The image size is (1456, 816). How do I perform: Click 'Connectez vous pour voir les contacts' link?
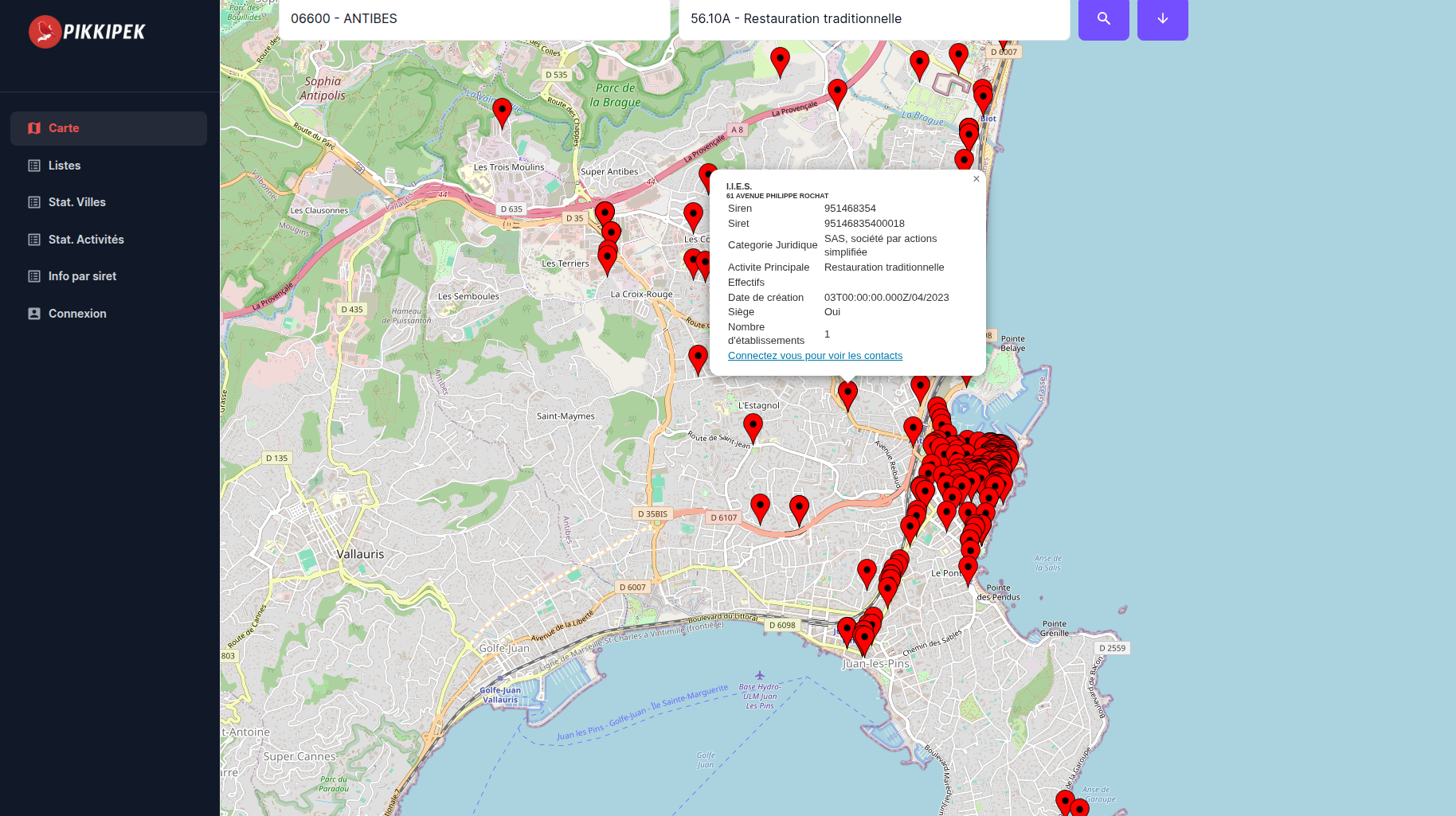815,356
